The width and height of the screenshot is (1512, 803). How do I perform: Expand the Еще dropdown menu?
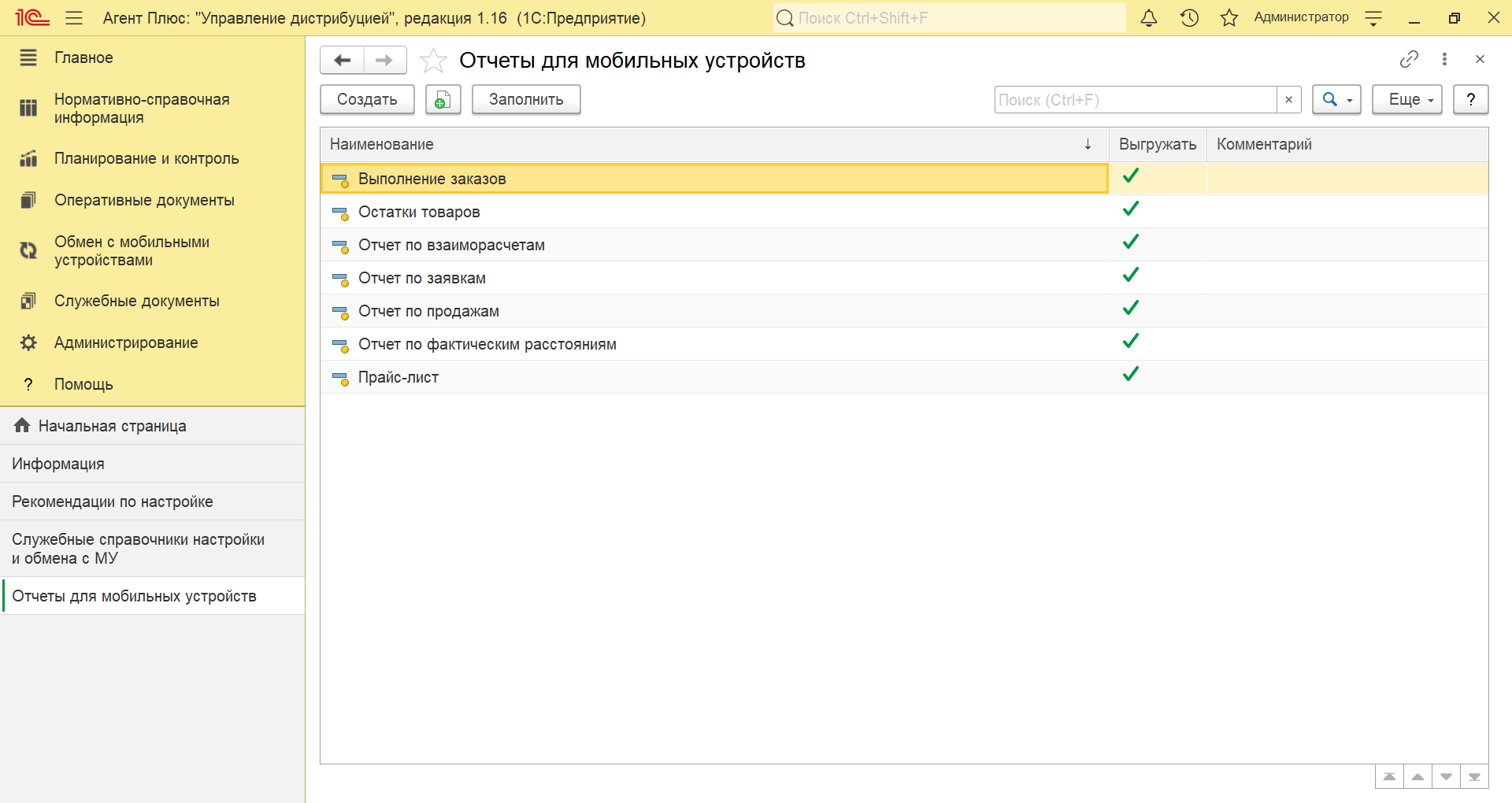pyautogui.click(x=1406, y=100)
